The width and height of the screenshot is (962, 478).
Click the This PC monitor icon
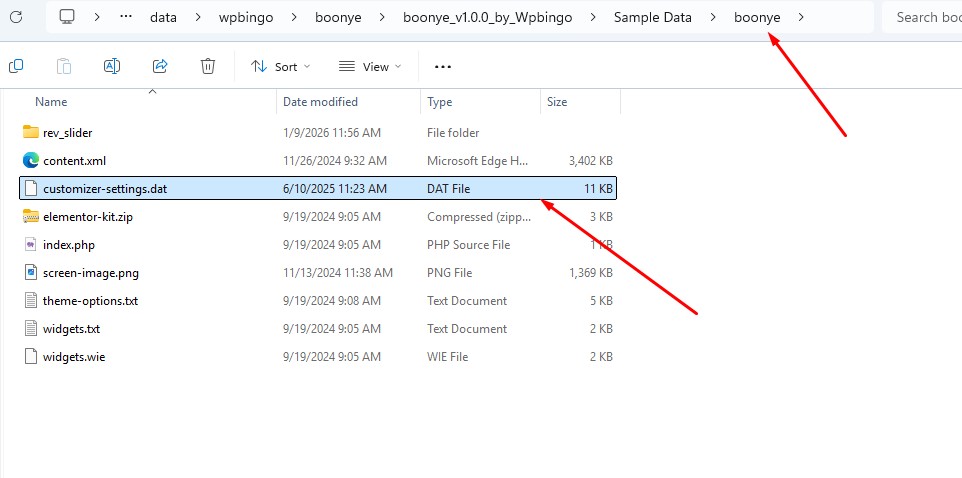[x=67, y=17]
